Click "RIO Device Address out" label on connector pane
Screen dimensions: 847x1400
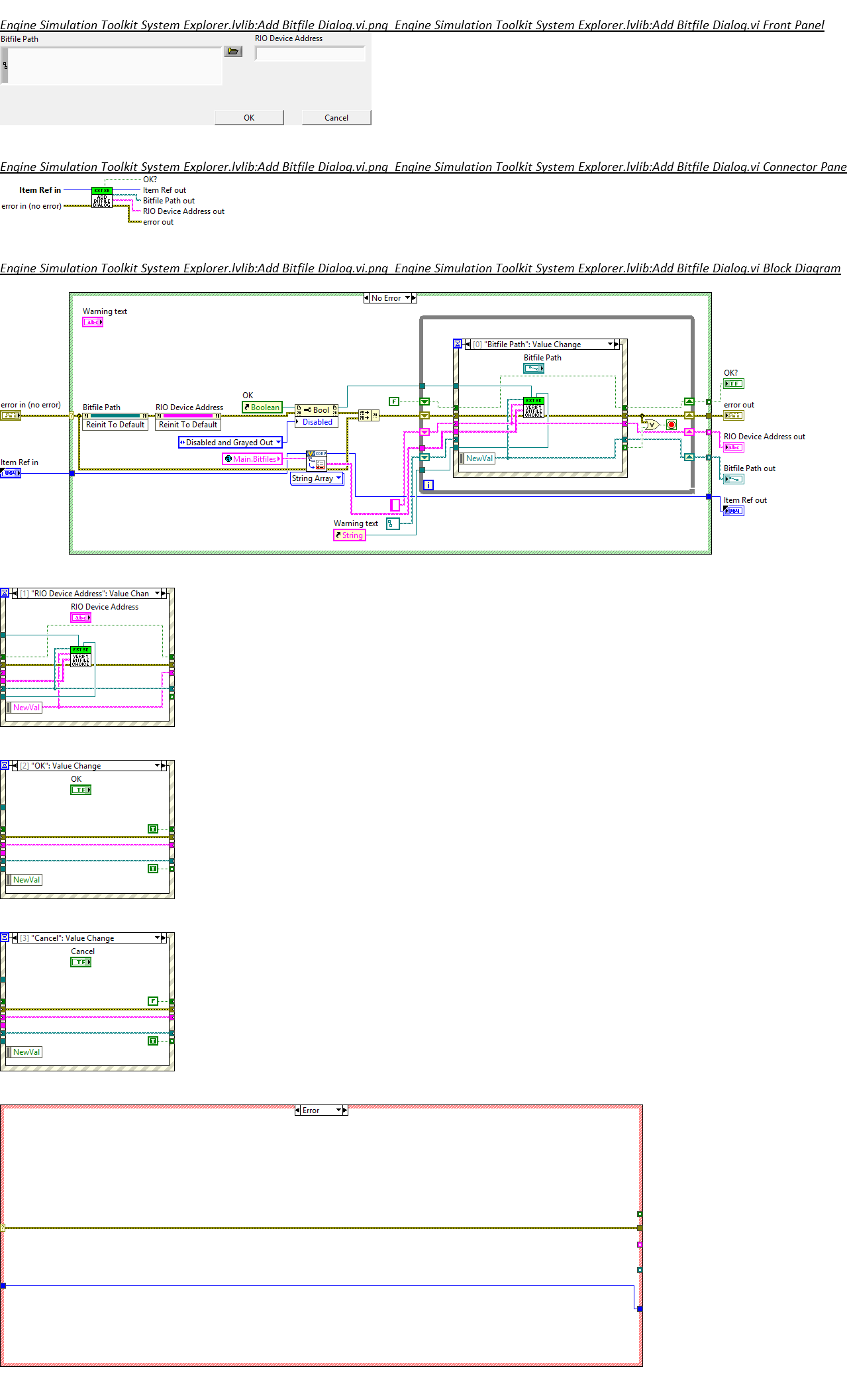183,211
